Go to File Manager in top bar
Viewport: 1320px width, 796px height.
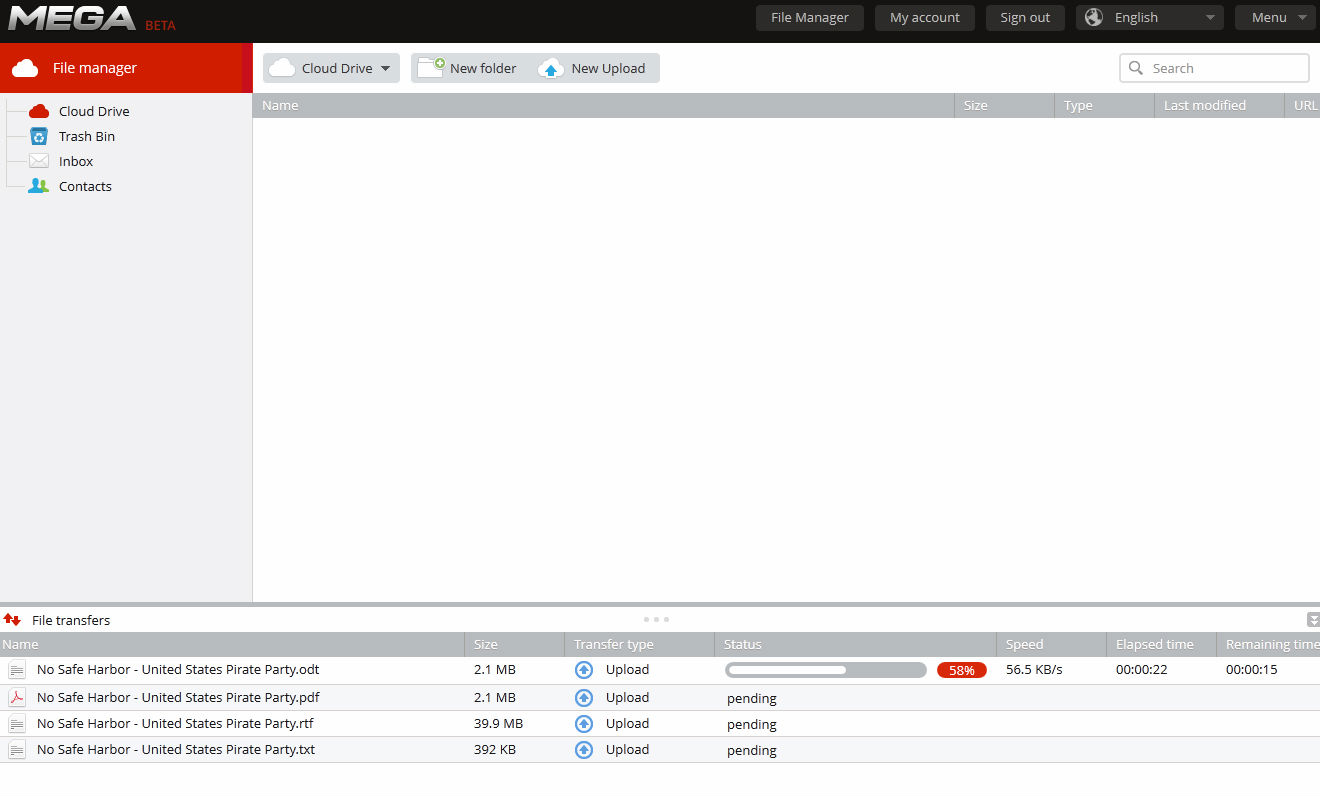810,17
